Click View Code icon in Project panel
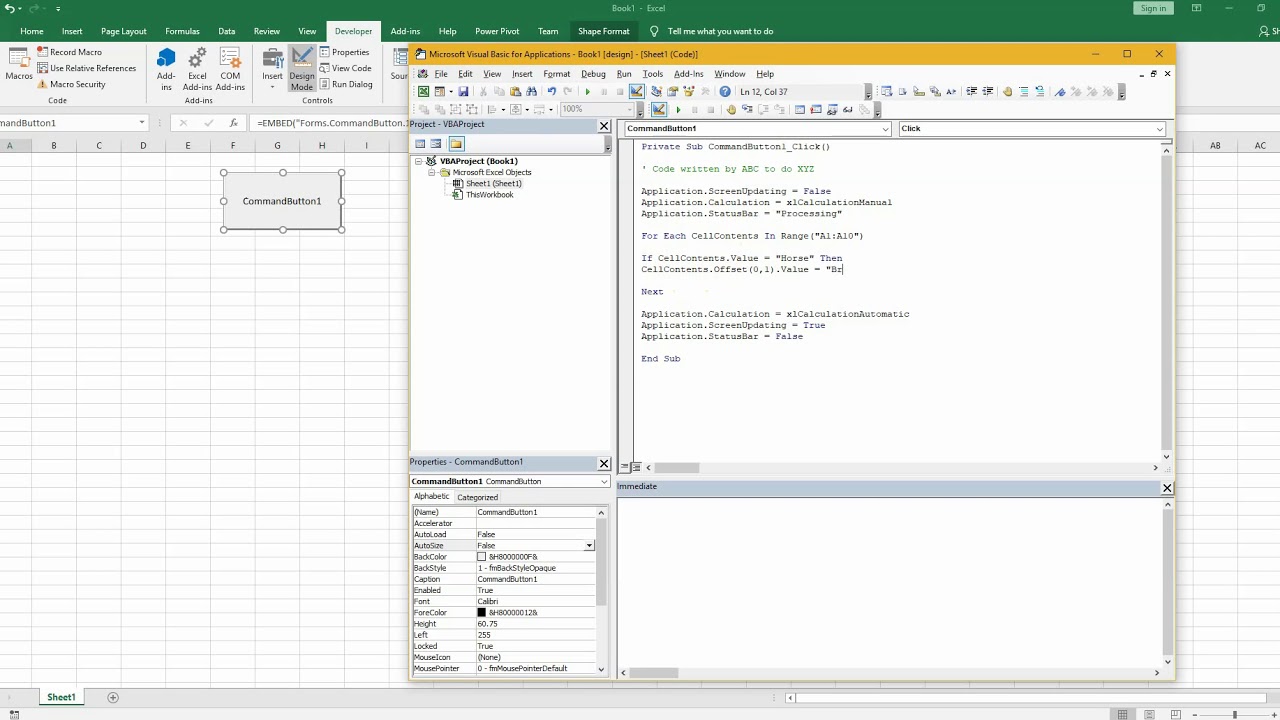Image resolution: width=1280 pixels, height=720 pixels. pos(420,143)
